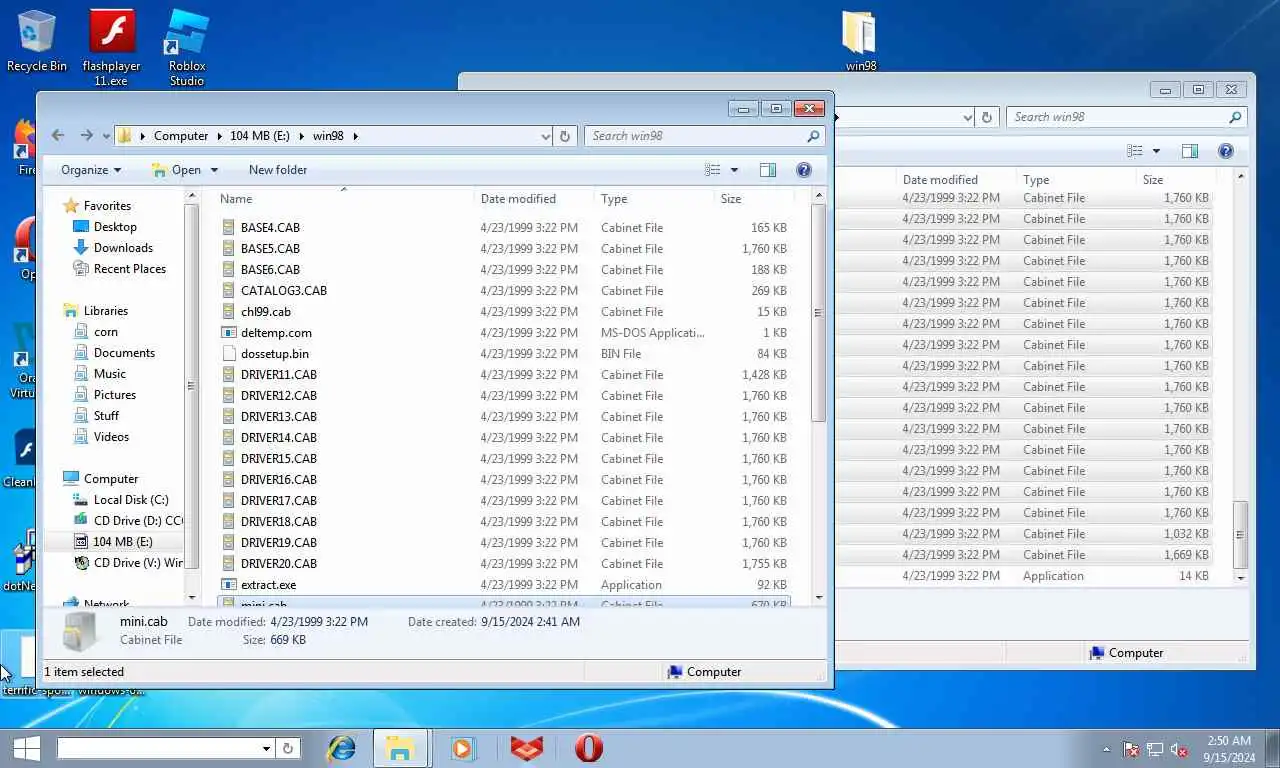Click the Back arrow in the front Explorer window
The image size is (1280, 768).
58,136
